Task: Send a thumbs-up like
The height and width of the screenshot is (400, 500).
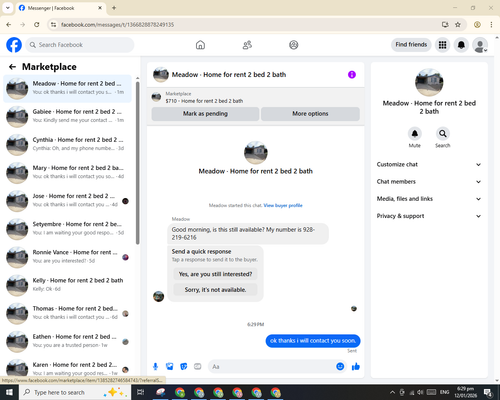Action: [356, 367]
